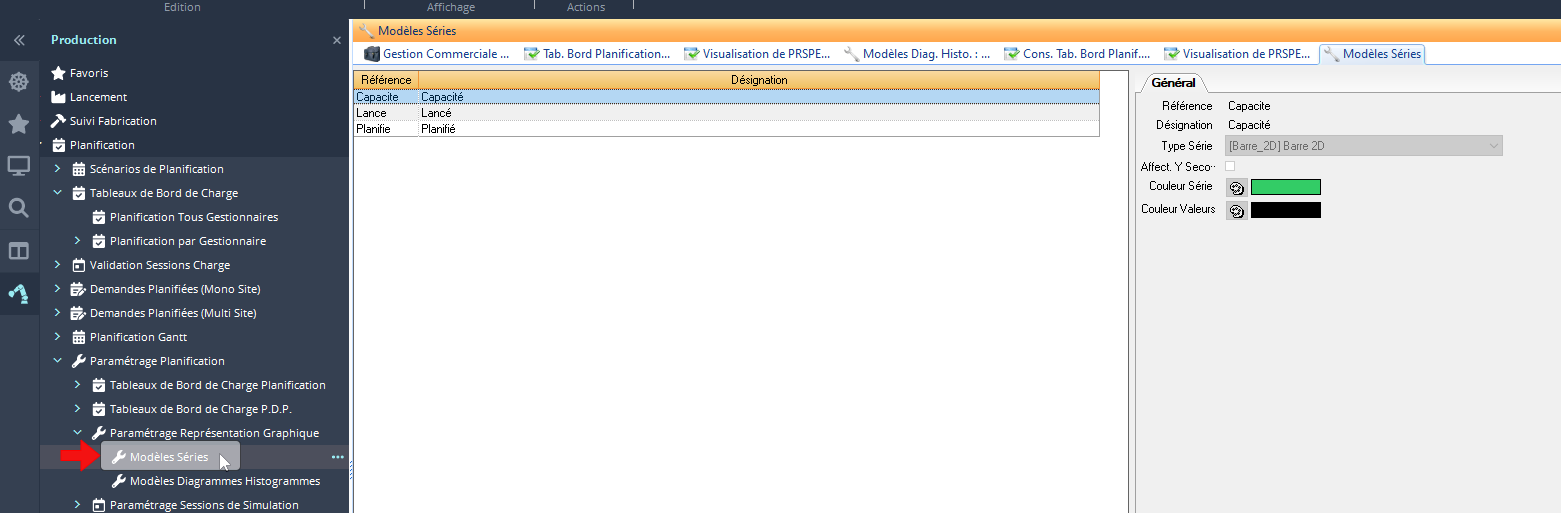Collapse Tableaux de Bord de Charge node
The height and width of the screenshot is (514, 1563).
58,193
